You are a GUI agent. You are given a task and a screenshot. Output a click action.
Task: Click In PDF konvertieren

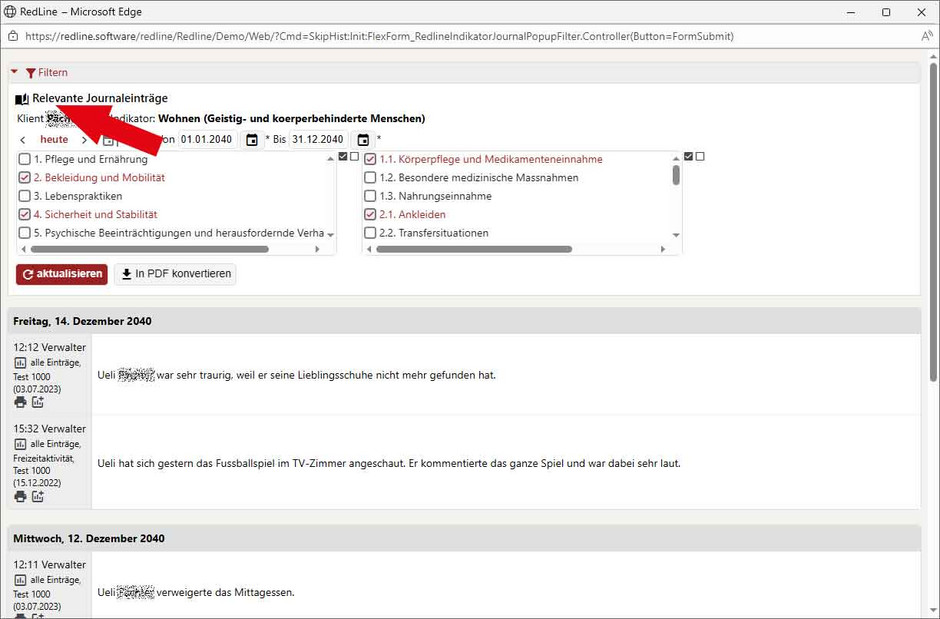tap(175, 273)
